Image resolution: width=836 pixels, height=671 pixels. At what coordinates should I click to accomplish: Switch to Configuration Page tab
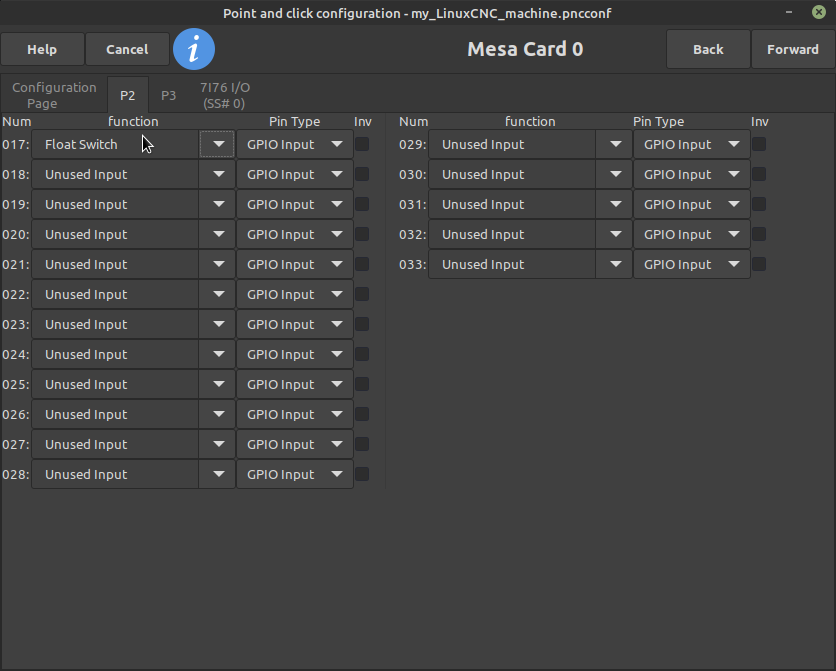[54, 95]
